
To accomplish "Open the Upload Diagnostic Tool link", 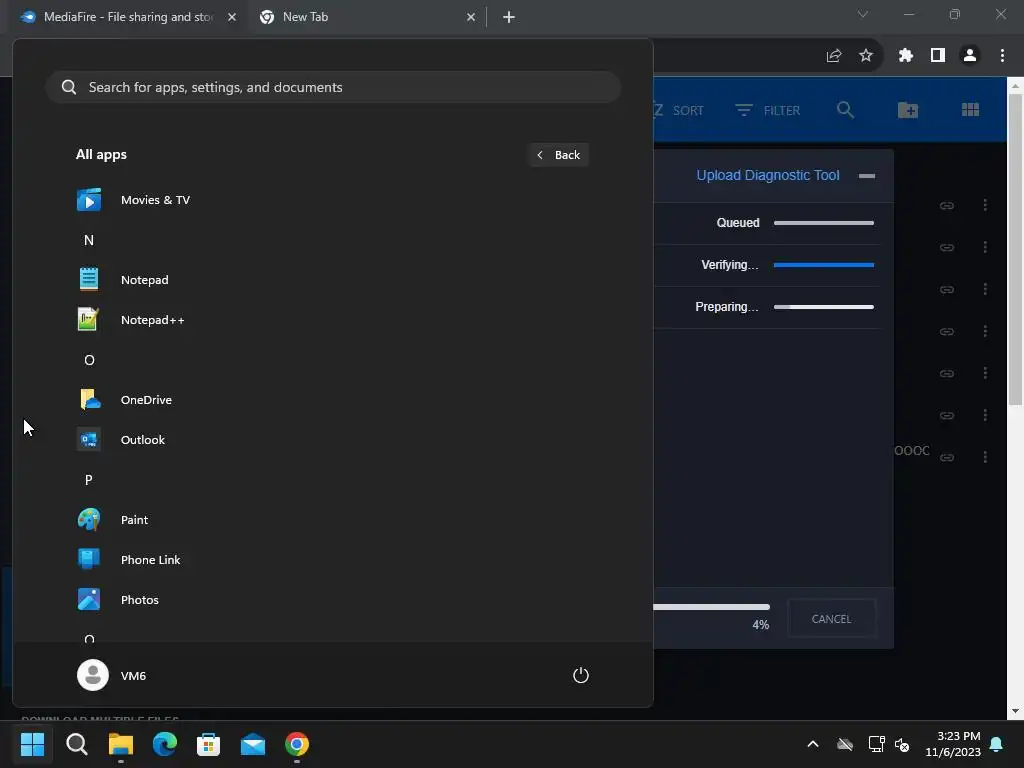I will coord(767,175).
